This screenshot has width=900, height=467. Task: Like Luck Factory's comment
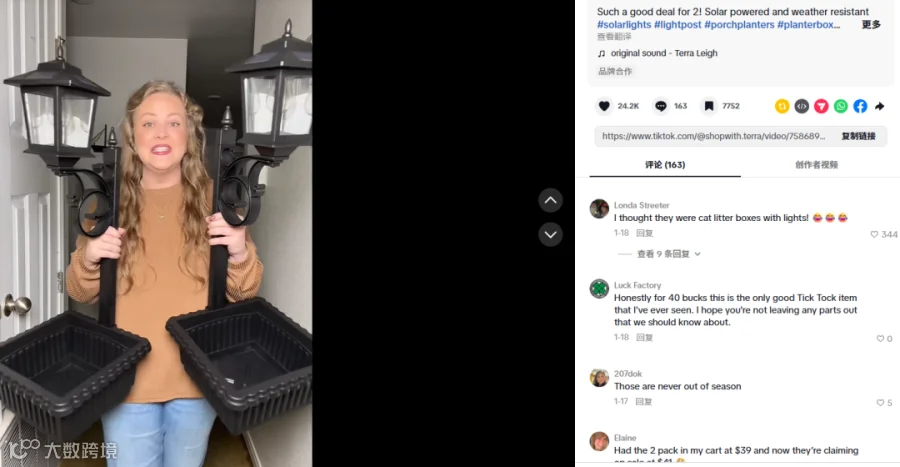pyautogui.click(x=880, y=338)
